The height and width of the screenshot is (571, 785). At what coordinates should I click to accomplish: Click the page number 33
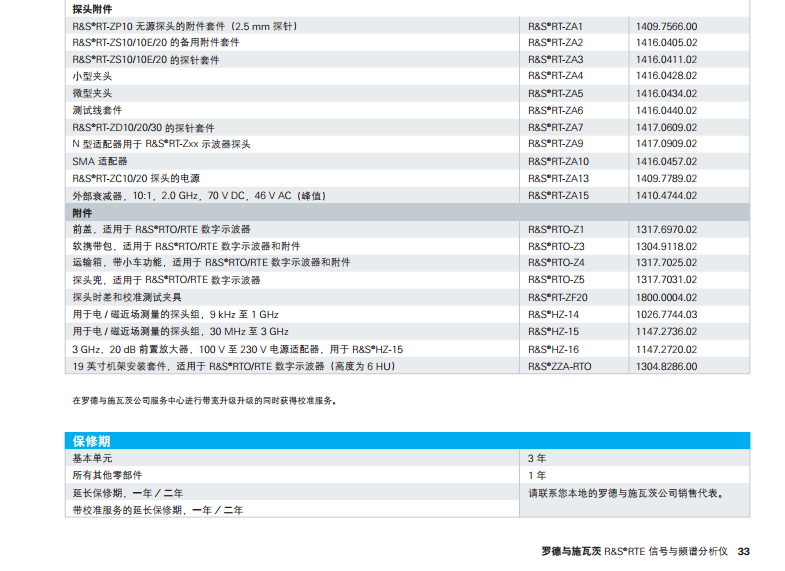743,551
